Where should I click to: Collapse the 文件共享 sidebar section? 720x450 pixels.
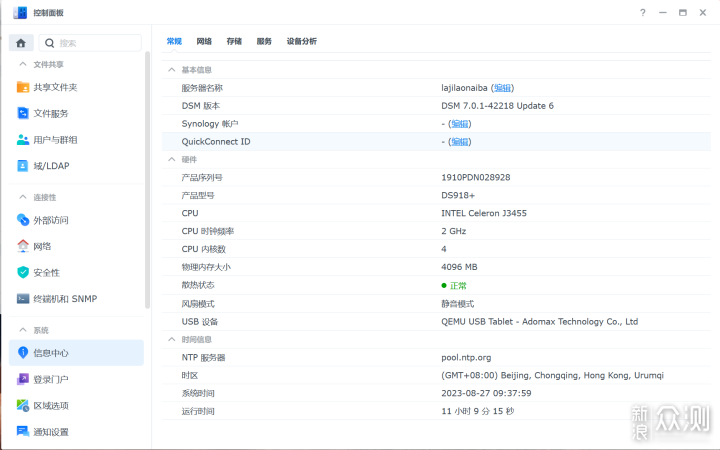22,64
